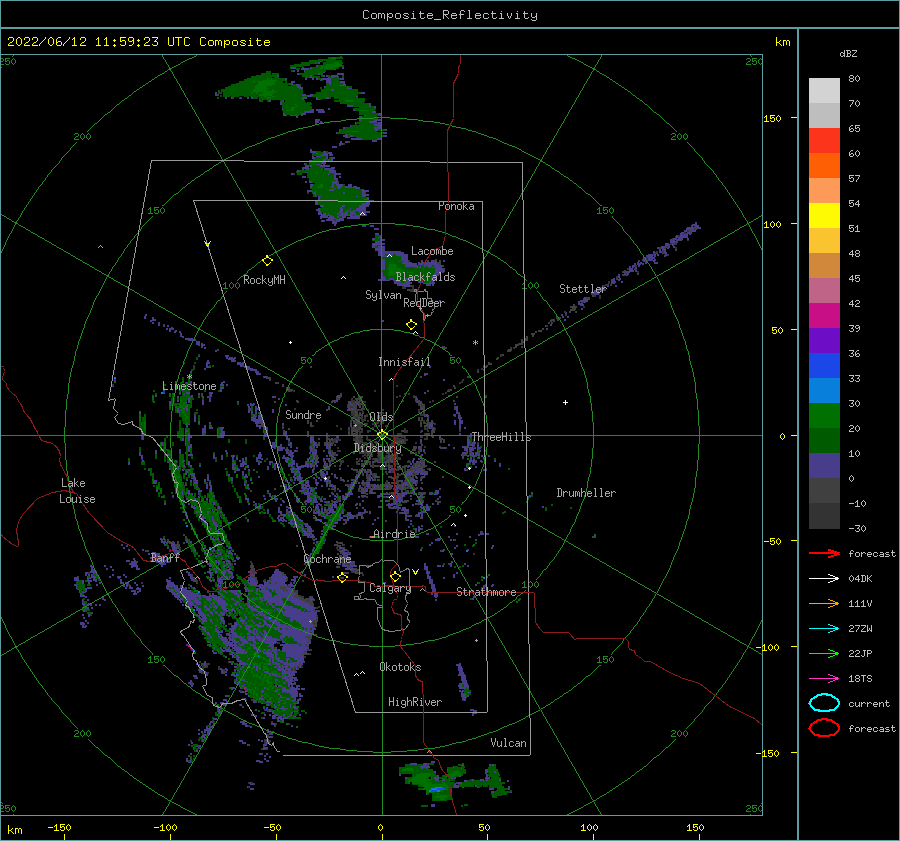Image resolution: width=900 pixels, height=841 pixels.
Task: Click the Stettler label
Action: (x=583, y=289)
